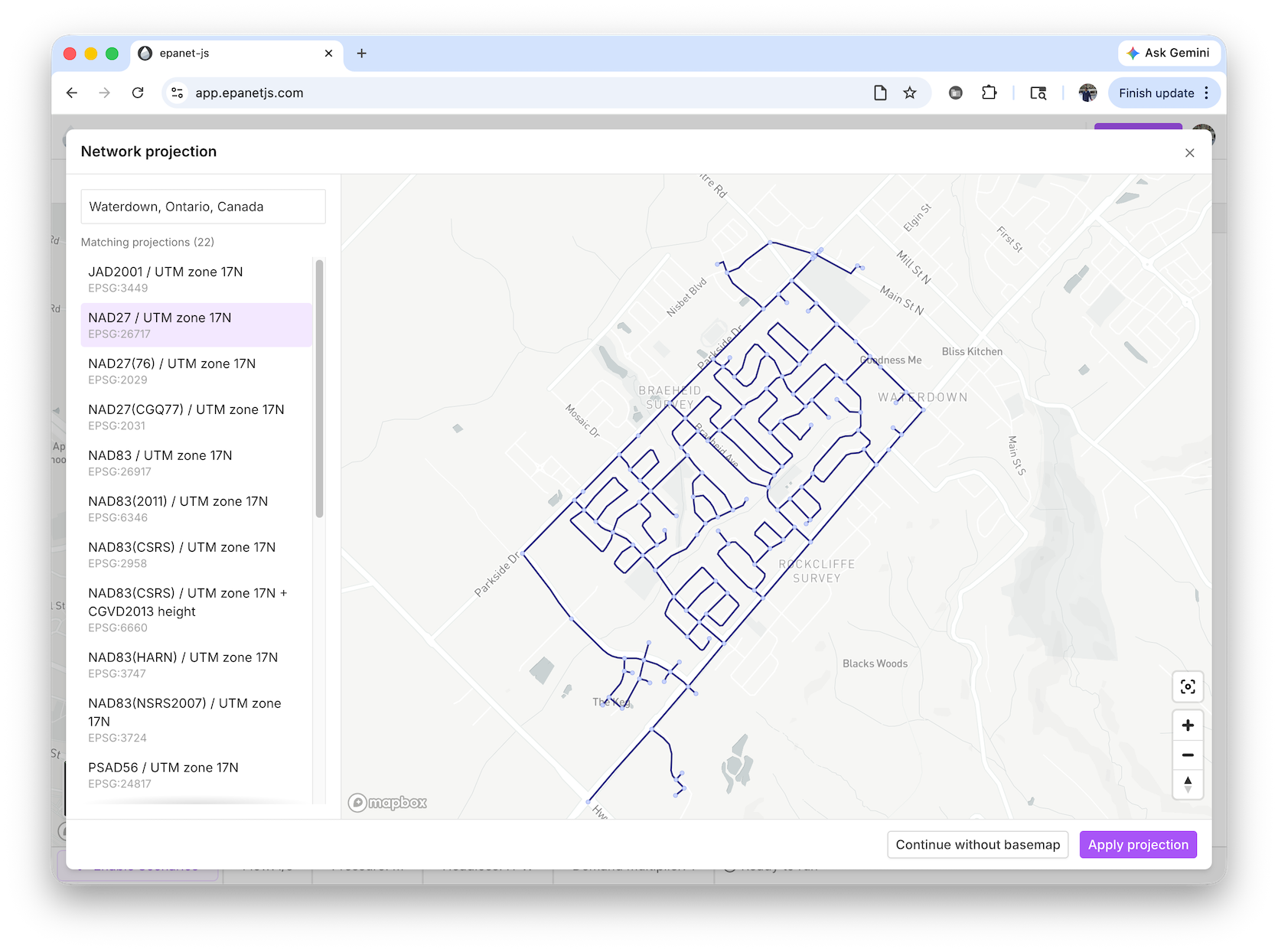Go back using browser back arrow
The width and height of the screenshot is (1278, 952).
[x=72, y=93]
